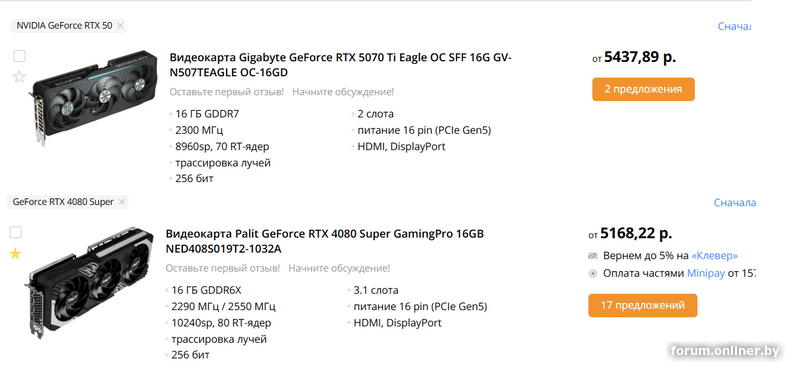800x372 pixels.
Task: Click "Начните обсуждение!" for Palit card
Action: (x=339, y=268)
